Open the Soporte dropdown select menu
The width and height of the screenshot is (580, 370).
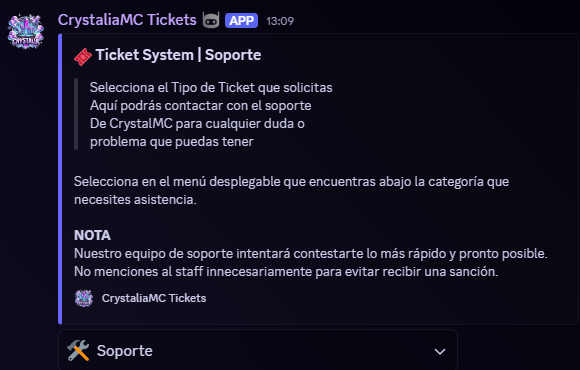[x=258, y=350]
